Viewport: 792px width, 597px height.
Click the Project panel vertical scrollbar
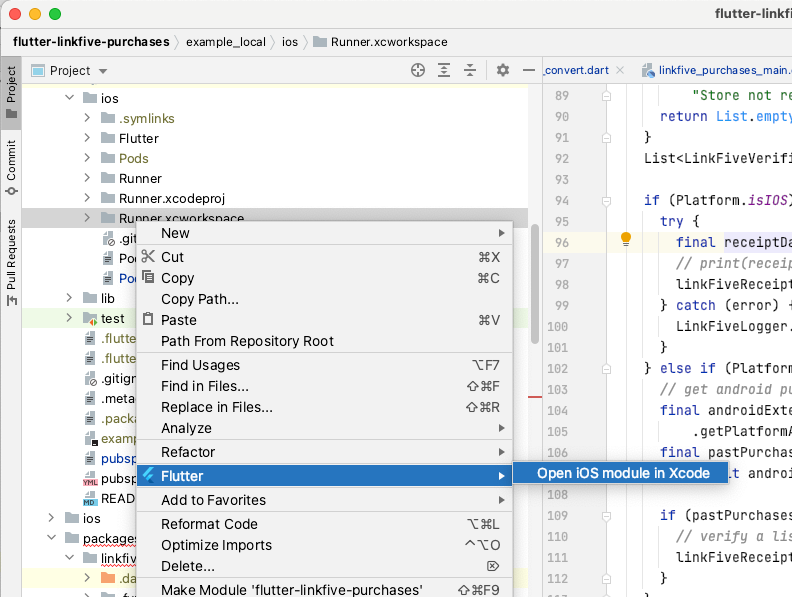tap(535, 284)
